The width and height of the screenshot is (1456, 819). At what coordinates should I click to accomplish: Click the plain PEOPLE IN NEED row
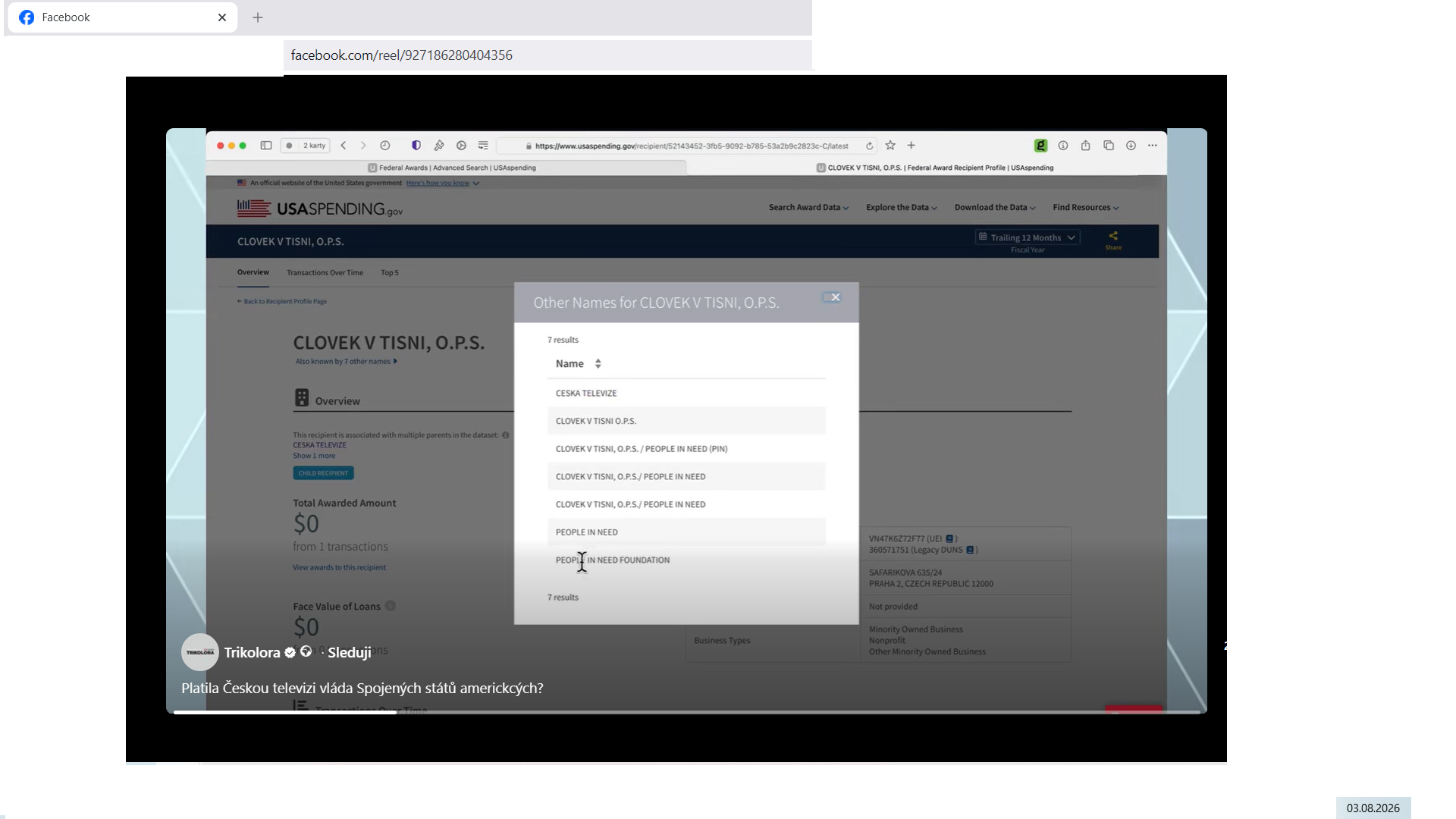pyautogui.click(x=686, y=532)
